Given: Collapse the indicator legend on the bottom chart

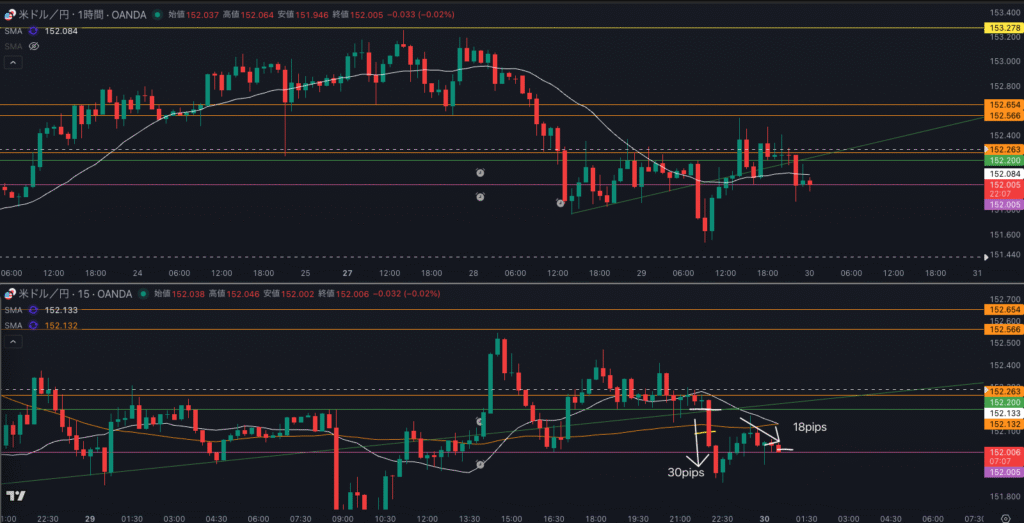Looking at the screenshot, I should [13, 341].
